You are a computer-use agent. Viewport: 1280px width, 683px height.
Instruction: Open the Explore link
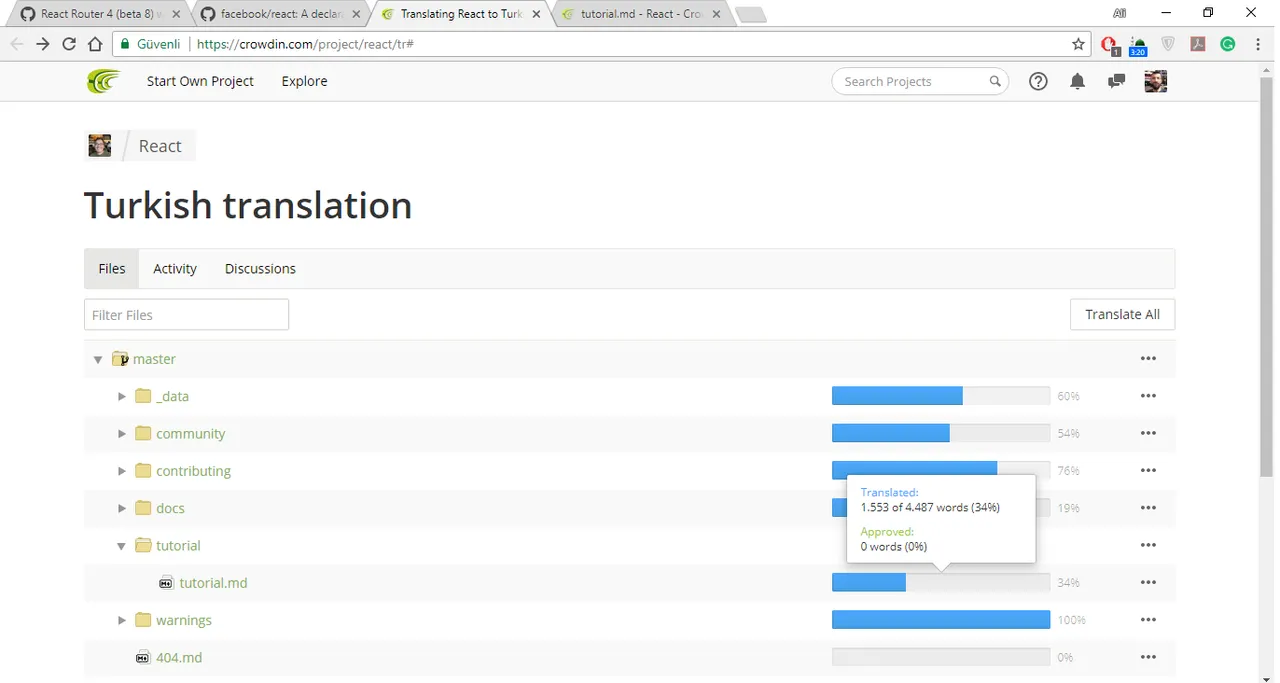coord(304,81)
